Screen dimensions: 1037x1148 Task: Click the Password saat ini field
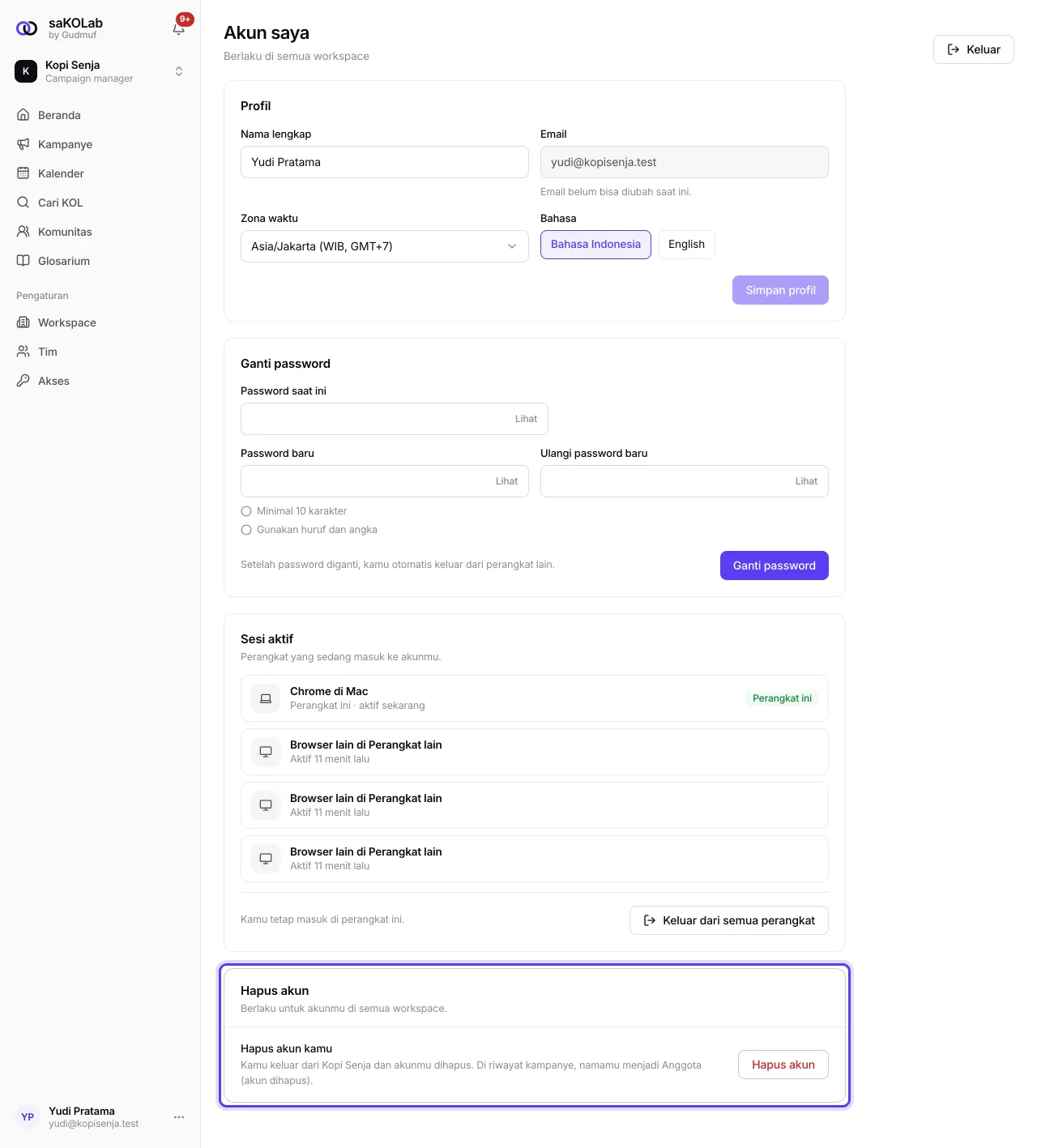point(395,419)
